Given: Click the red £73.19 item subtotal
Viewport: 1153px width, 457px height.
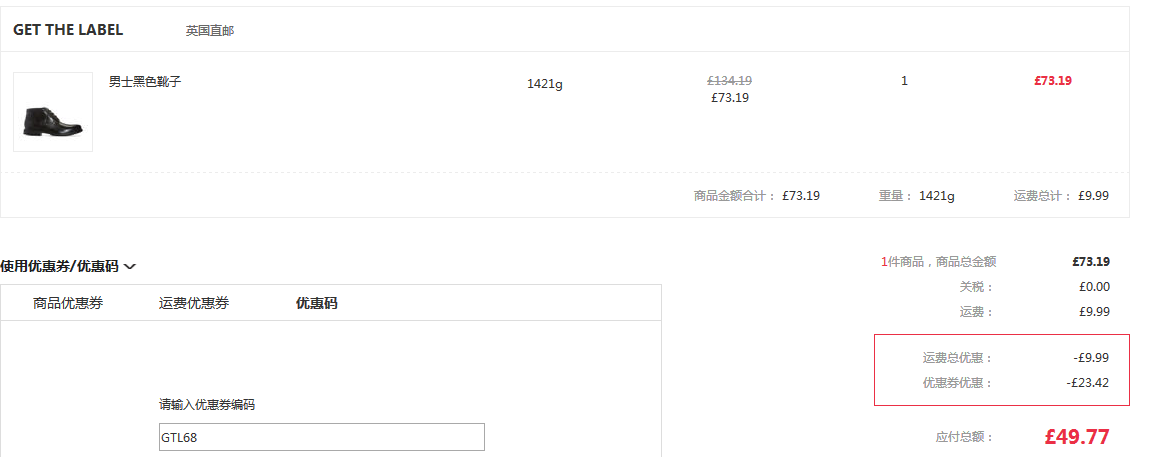Looking at the screenshot, I should (1052, 81).
